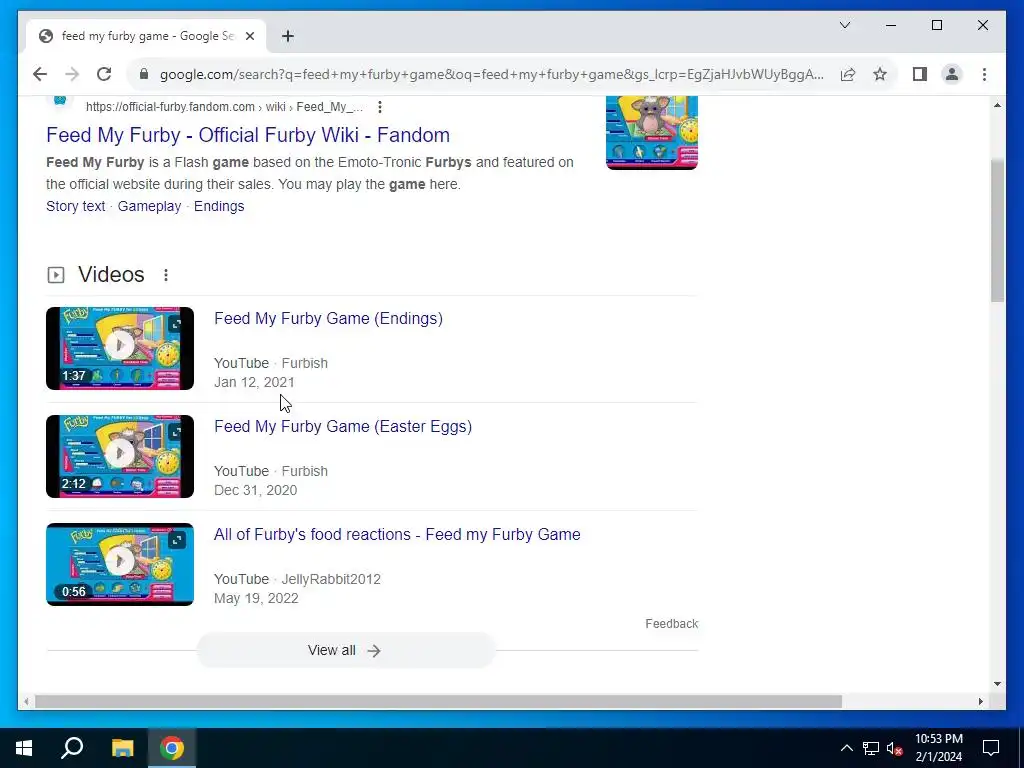
Task: Open the Endings sitelink
Action: [x=219, y=206]
